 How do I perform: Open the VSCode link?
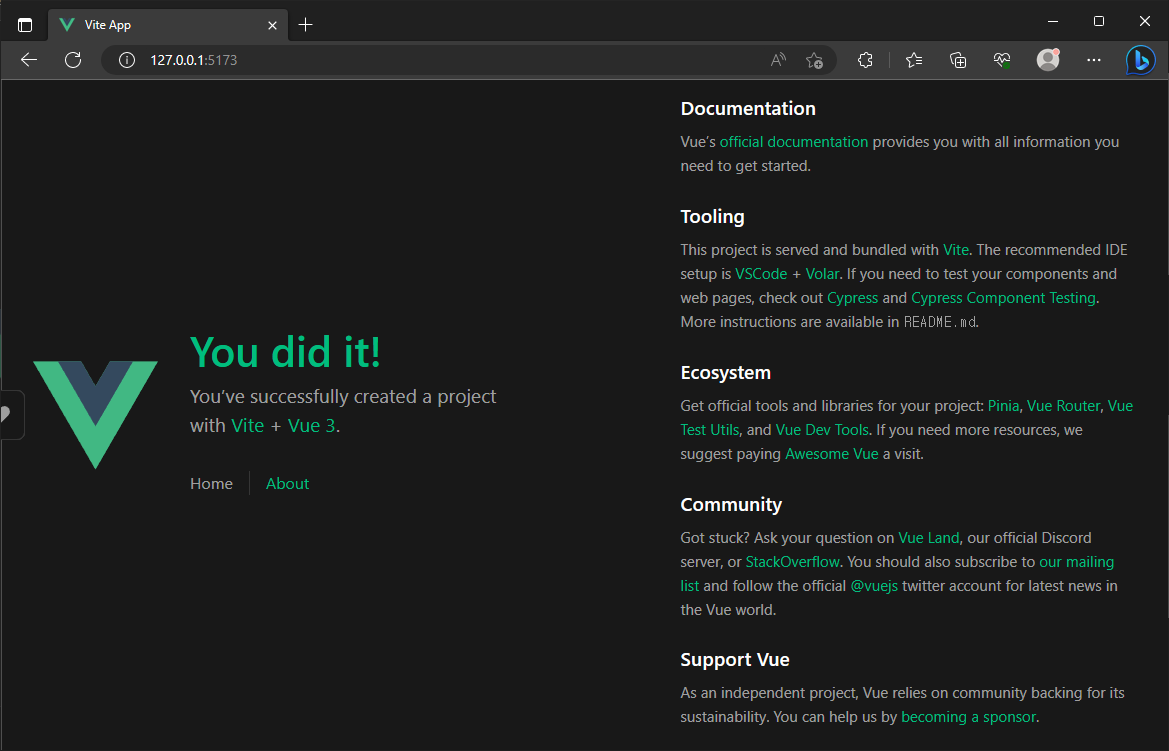[x=761, y=274]
